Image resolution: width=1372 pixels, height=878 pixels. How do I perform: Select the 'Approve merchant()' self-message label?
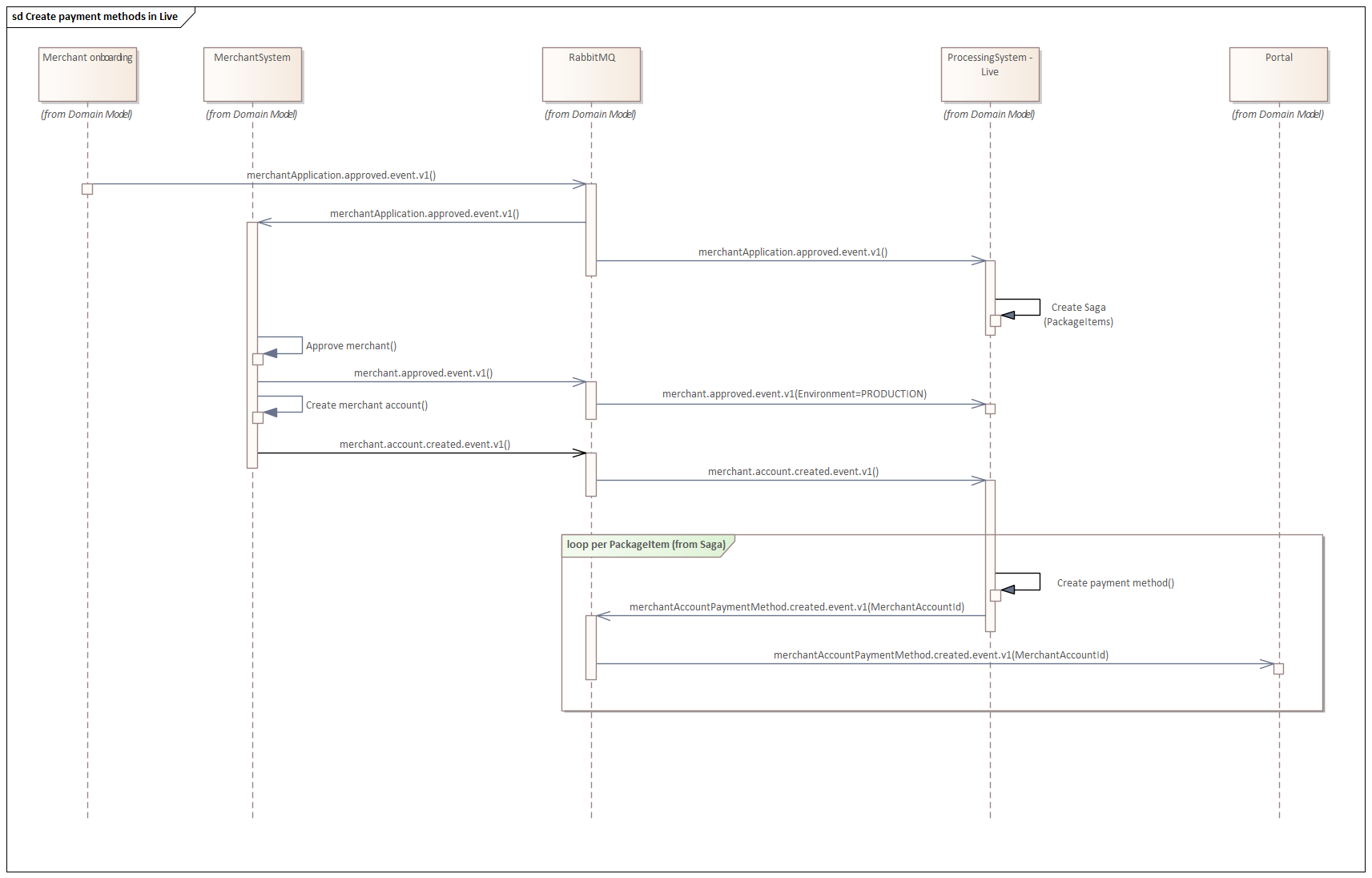pos(351,346)
